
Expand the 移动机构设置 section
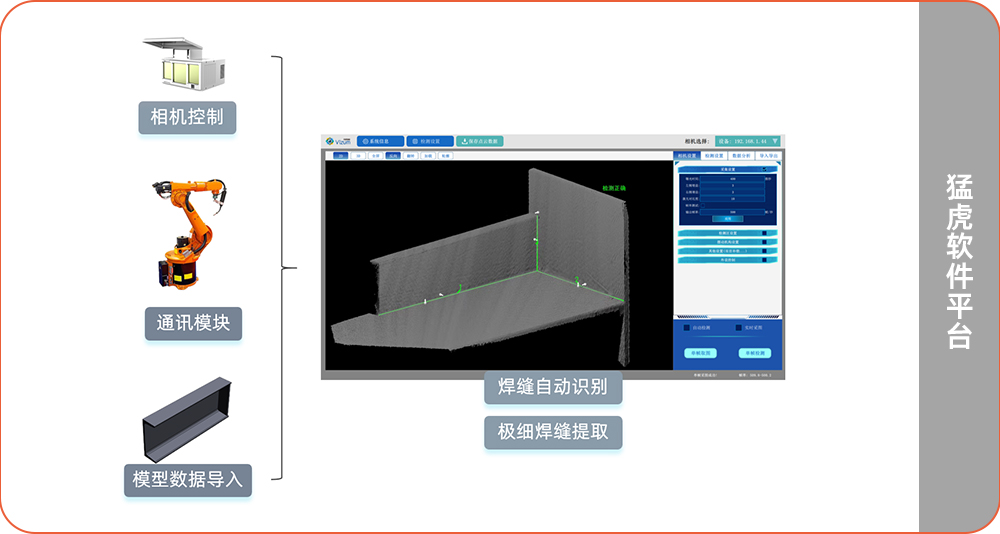tap(728, 242)
